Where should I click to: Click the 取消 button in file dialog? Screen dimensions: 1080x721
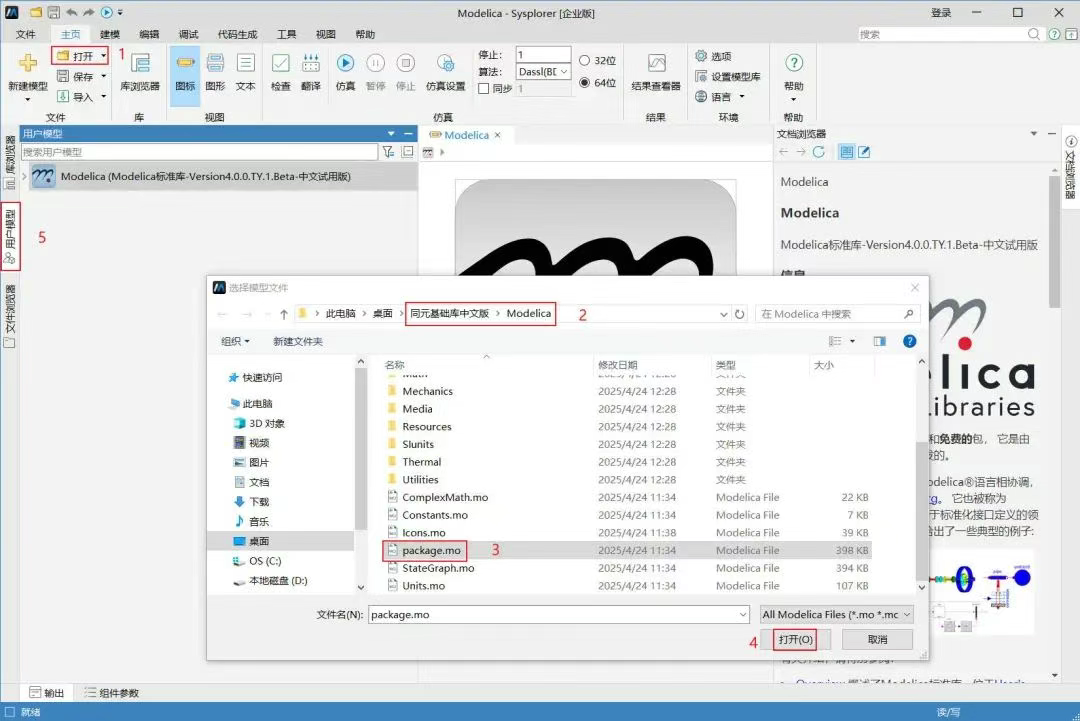(878, 640)
